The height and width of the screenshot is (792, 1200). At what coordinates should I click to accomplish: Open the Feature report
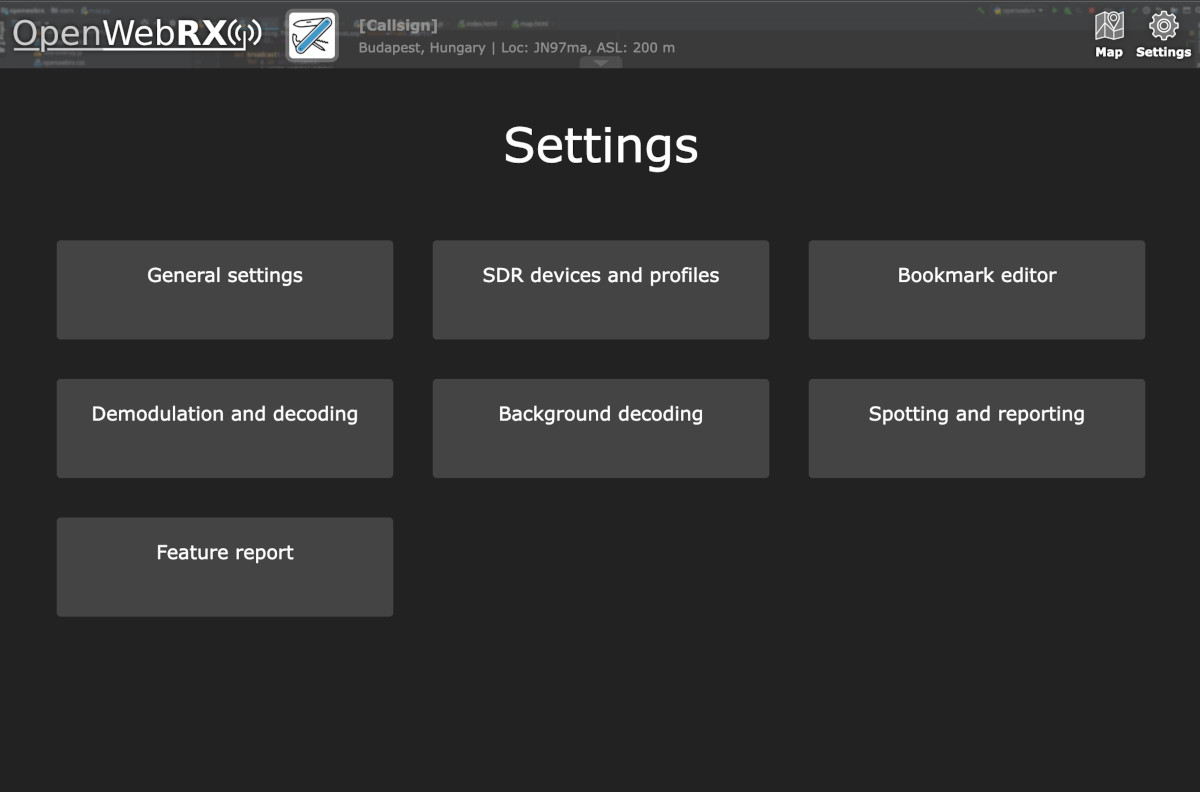coord(224,566)
